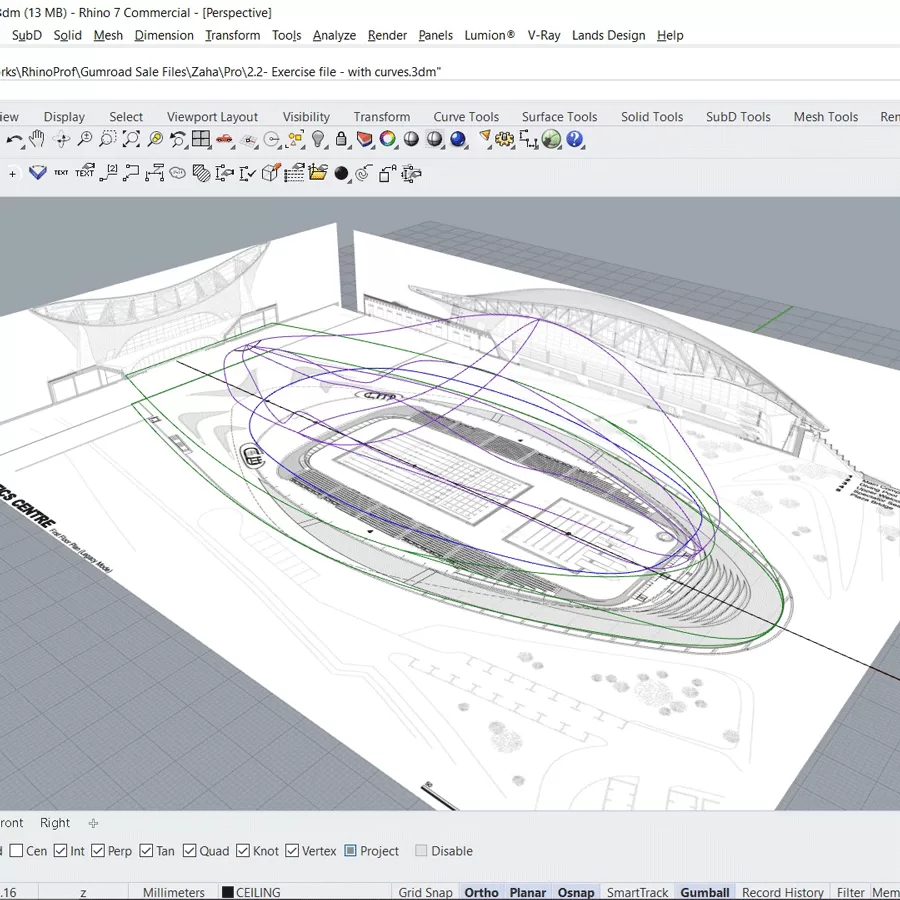Toggle Grid Snap in status bar
The height and width of the screenshot is (900, 900).
click(425, 893)
